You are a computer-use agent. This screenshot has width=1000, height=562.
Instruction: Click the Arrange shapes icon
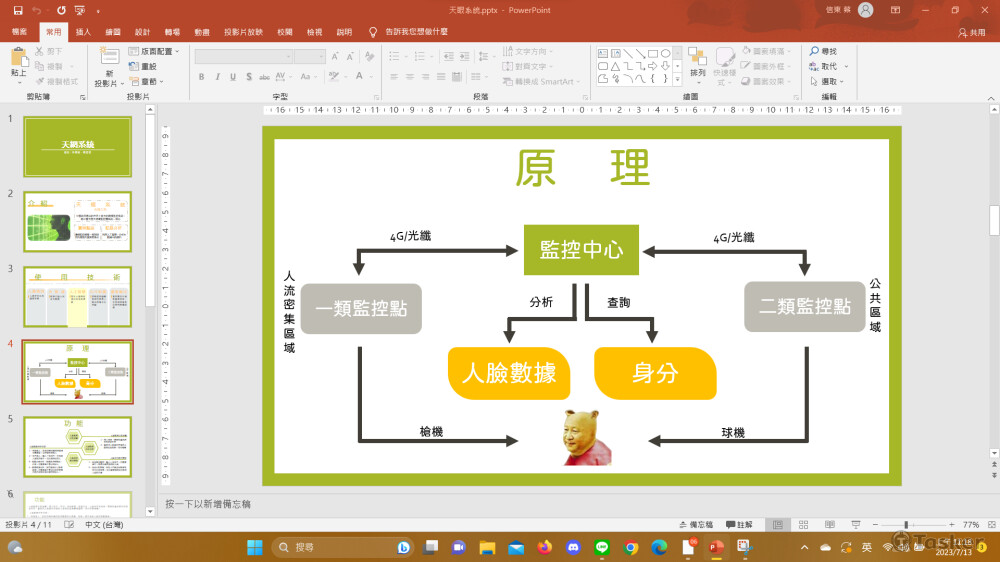(x=697, y=58)
